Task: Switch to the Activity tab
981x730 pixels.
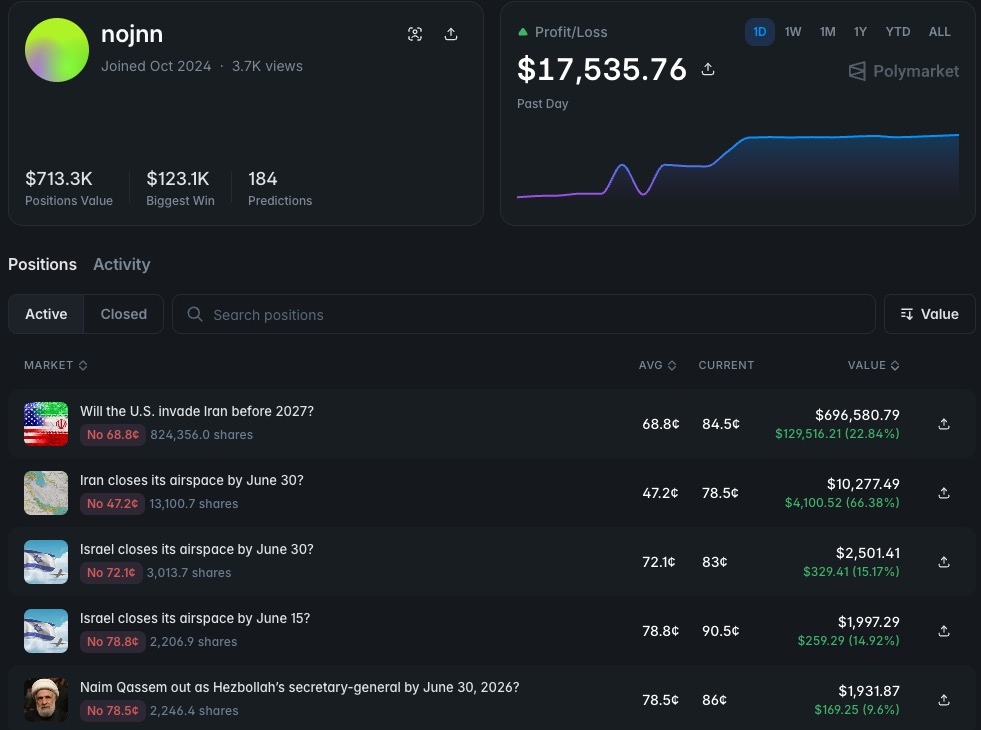Action: tap(122, 265)
